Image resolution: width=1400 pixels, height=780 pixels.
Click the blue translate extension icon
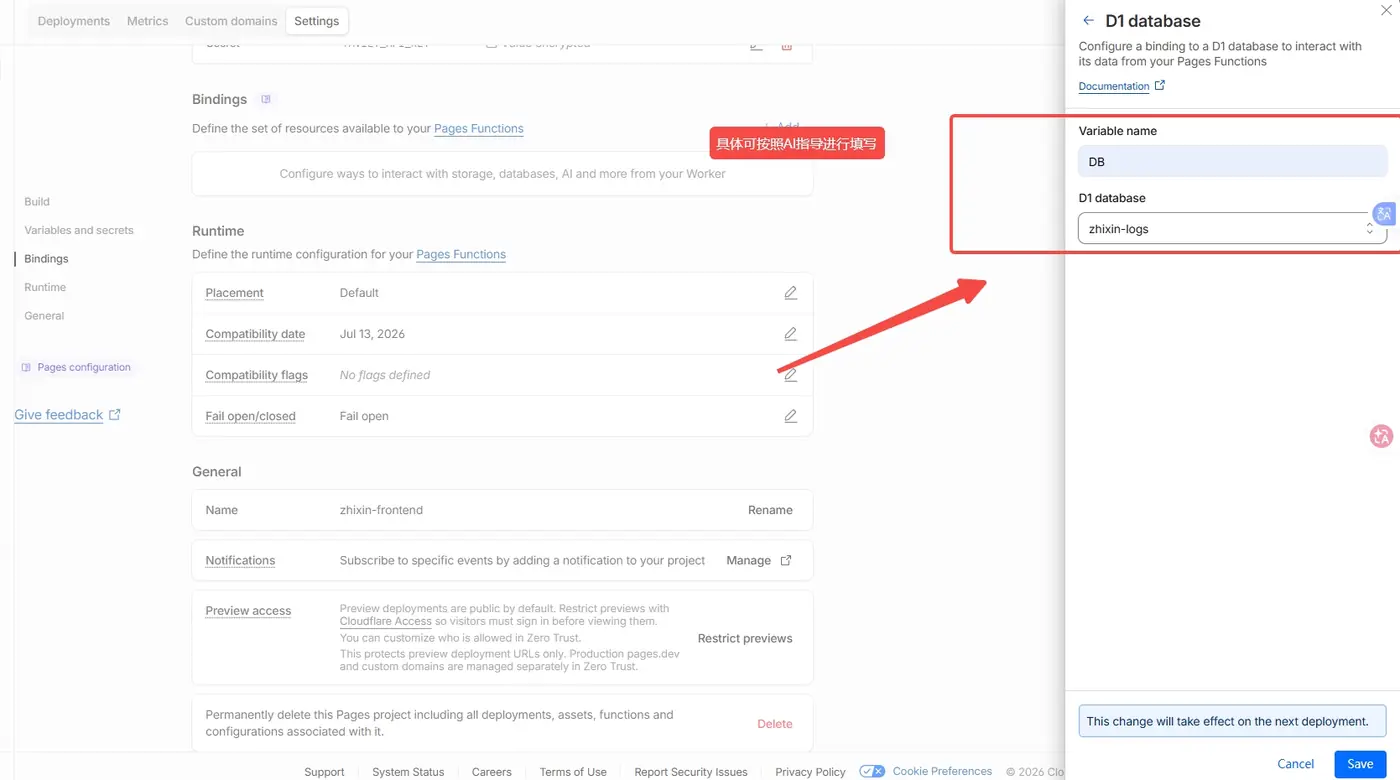coord(1384,214)
